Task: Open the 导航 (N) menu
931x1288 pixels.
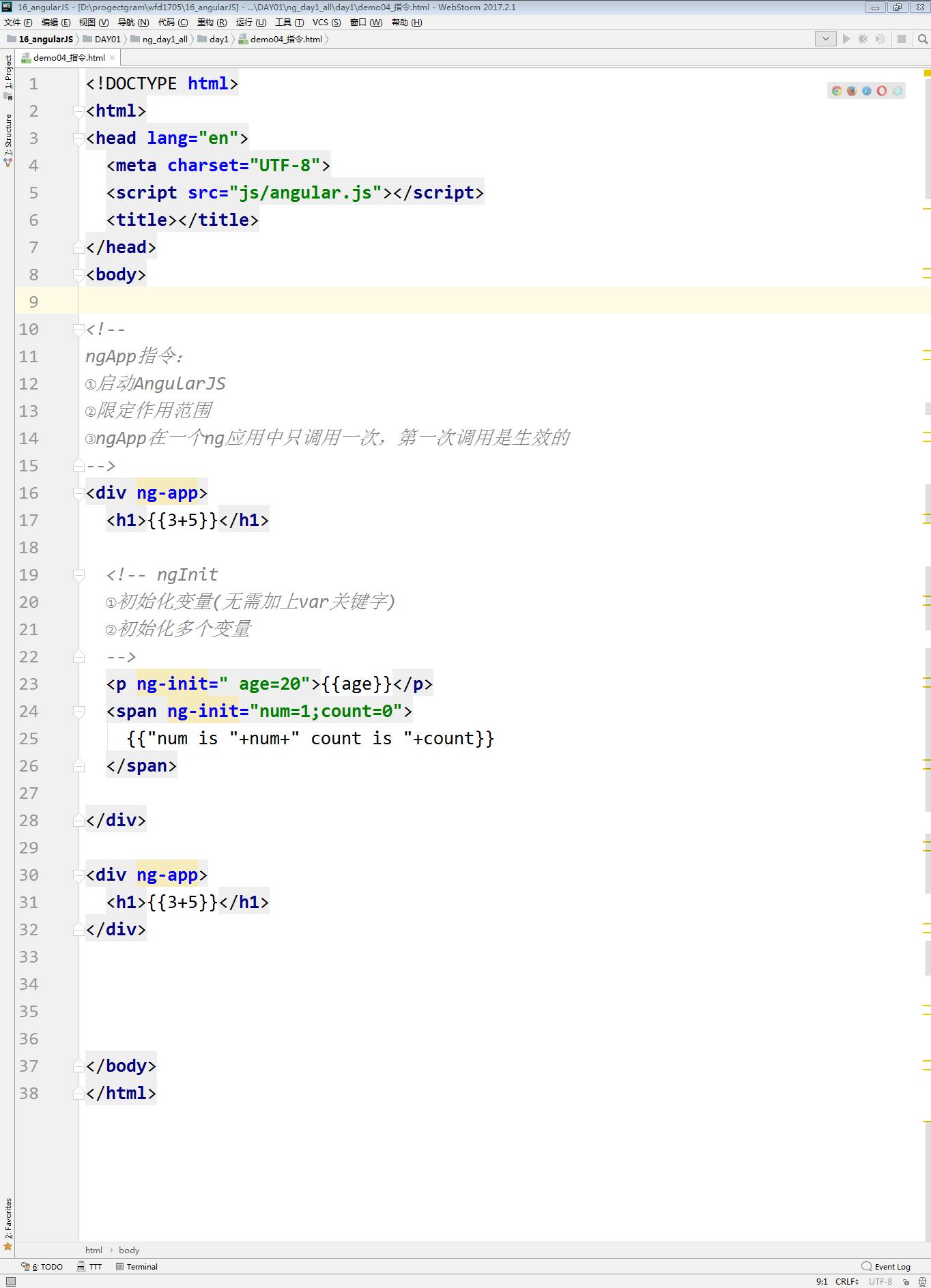Action: (x=133, y=23)
